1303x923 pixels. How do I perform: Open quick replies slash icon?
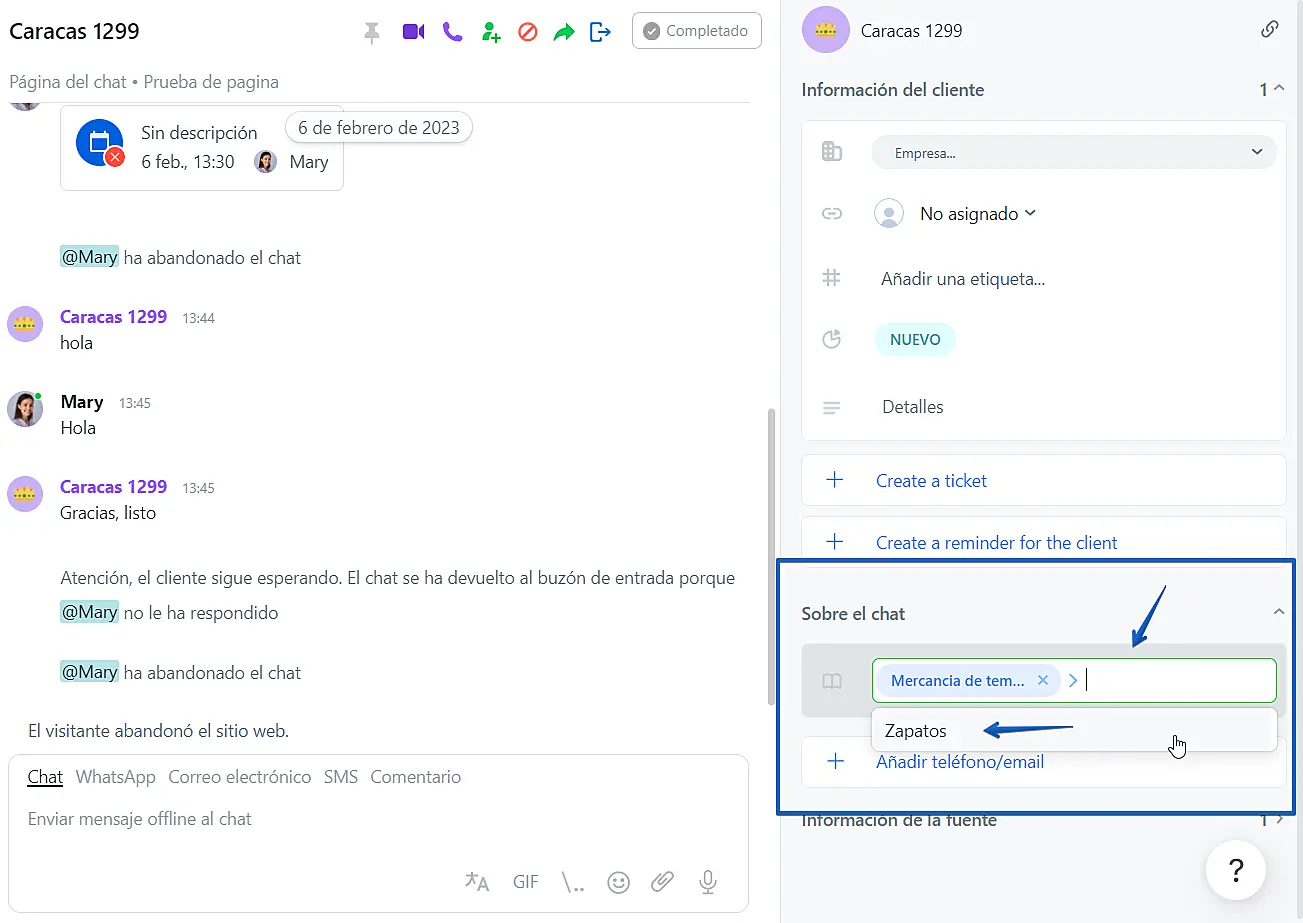click(573, 882)
